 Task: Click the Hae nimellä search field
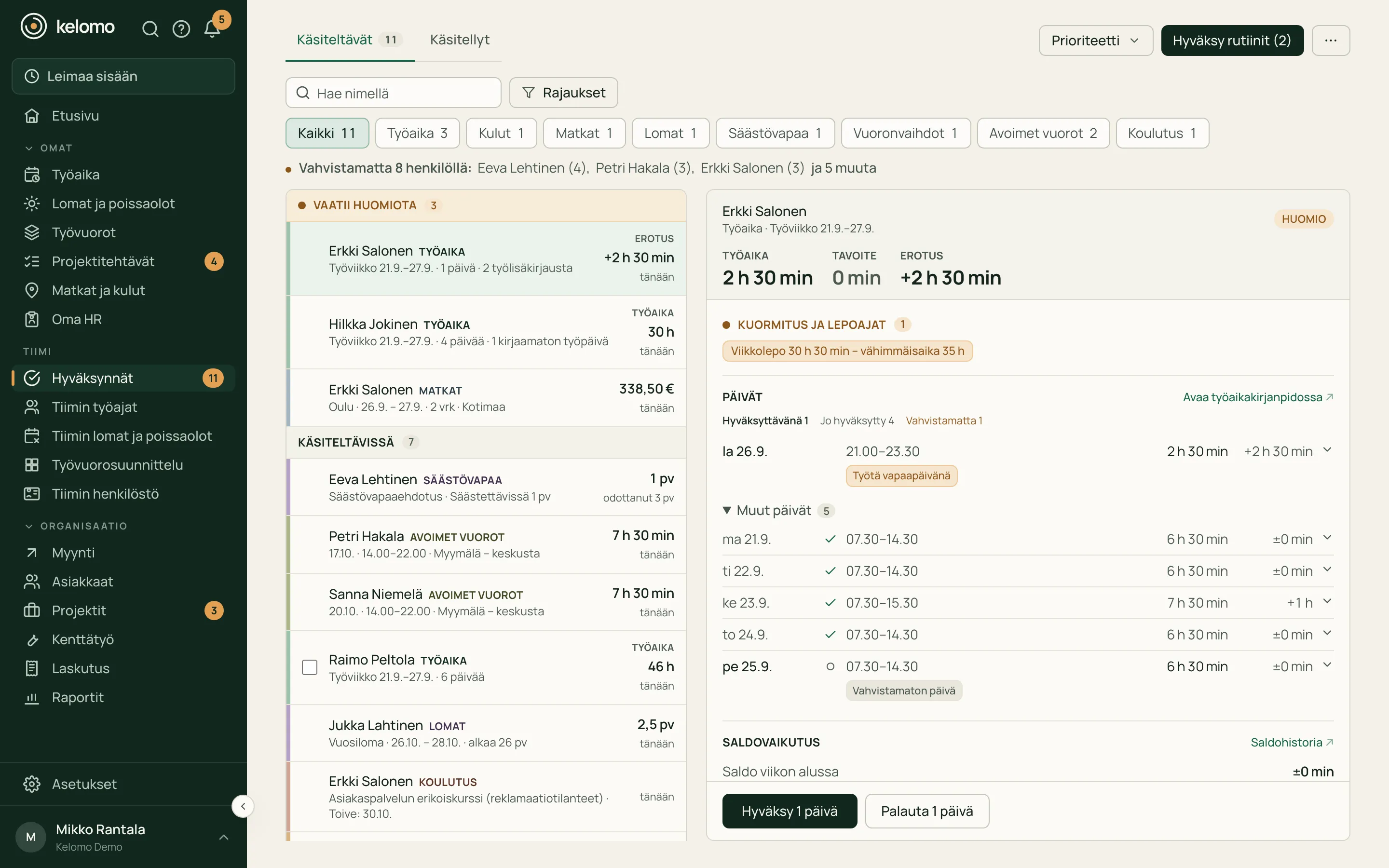pos(393,93)
